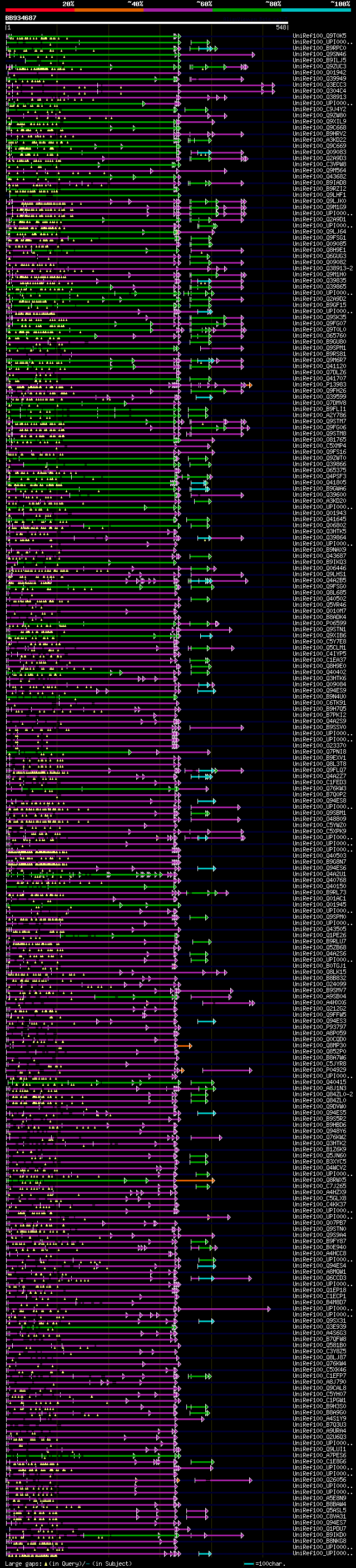Select hit label UniRef100_A2Y786

click(319, 415)
